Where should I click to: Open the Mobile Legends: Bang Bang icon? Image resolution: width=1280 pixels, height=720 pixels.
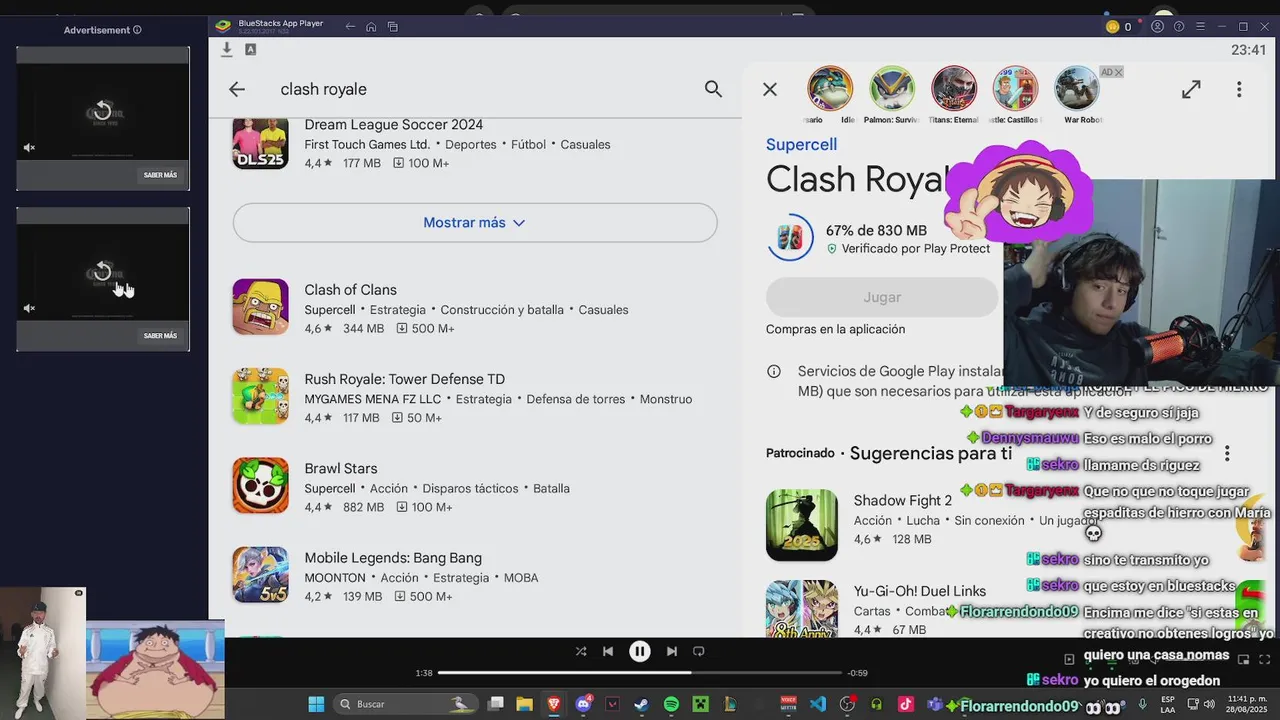(261, 574)
